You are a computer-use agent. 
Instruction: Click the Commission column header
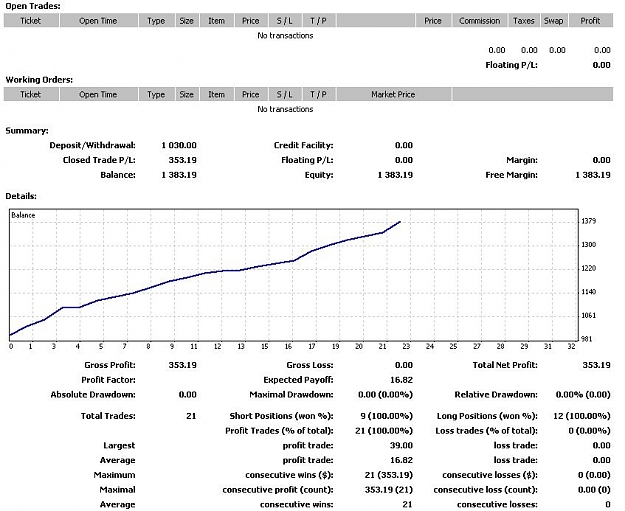click(480, 21)
